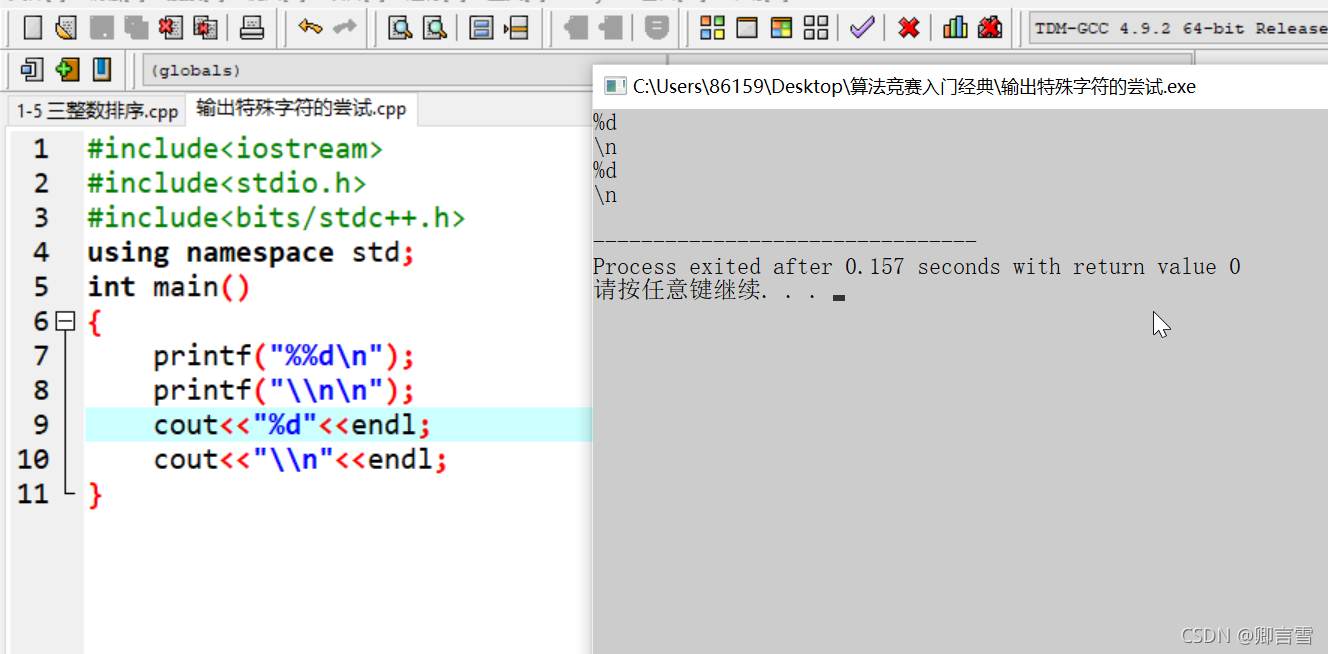Viewport: 1328px width, 654px height.
Task: Switch to 1-5 三整数排序.cpp tab
Action: (x=96, y=111)
